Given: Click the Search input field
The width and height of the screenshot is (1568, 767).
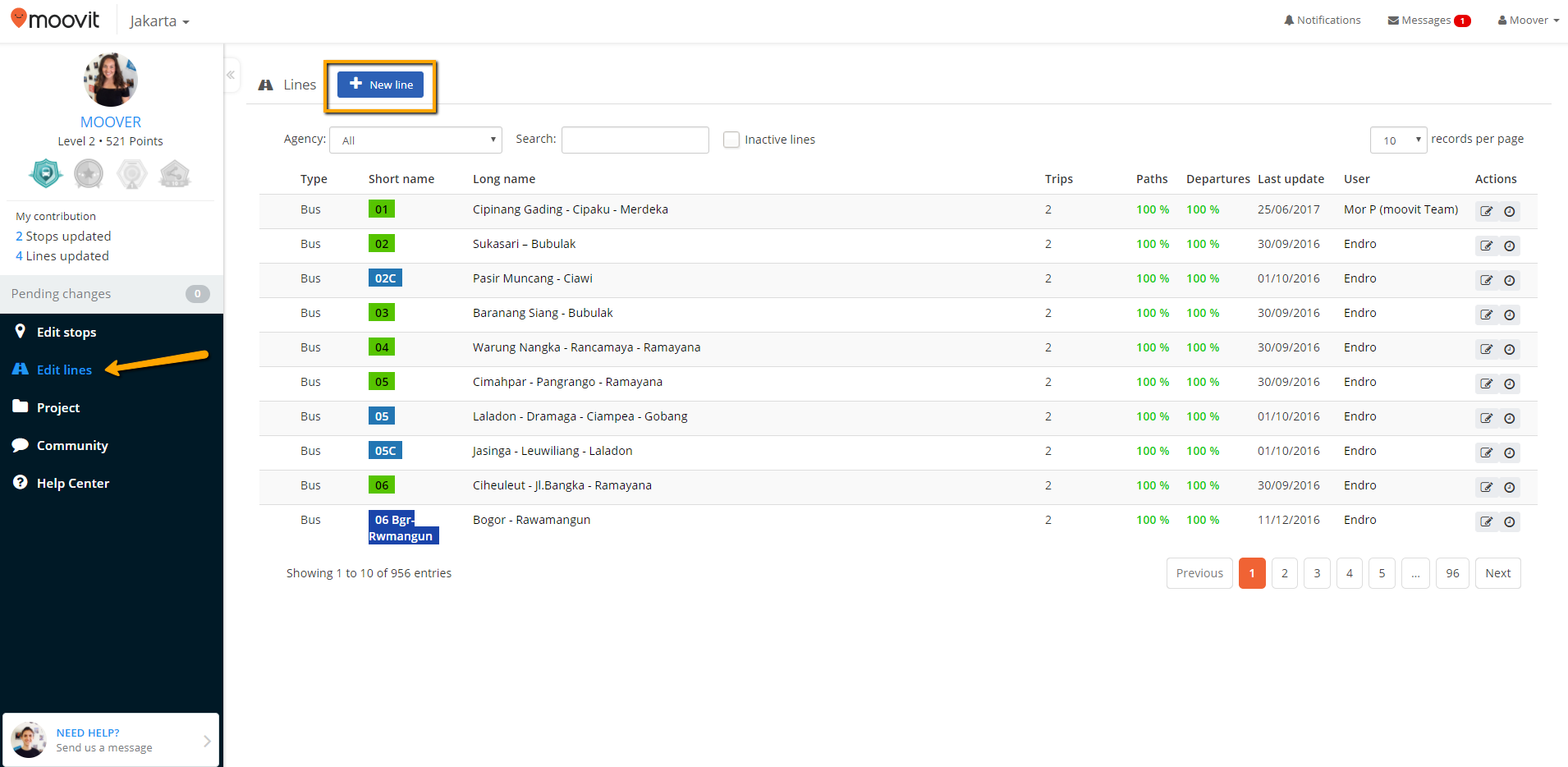Looking at the screenshot, I should (635, 140).
